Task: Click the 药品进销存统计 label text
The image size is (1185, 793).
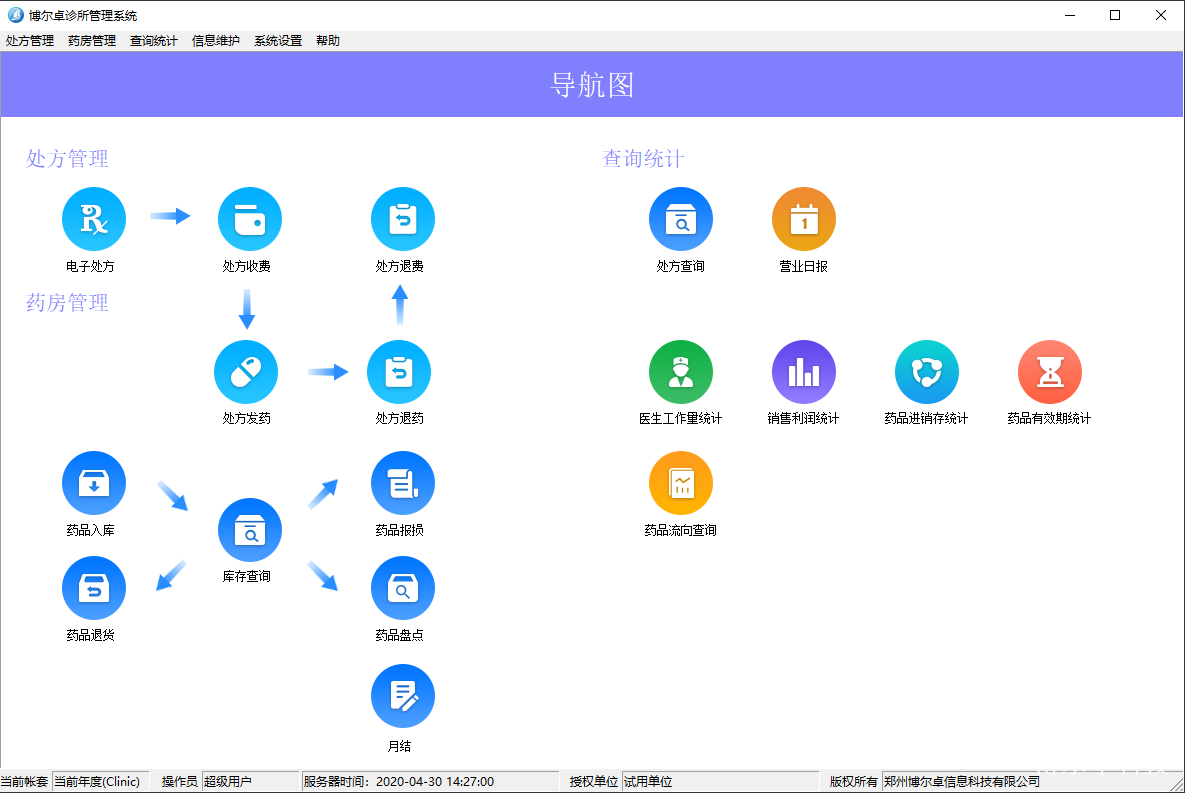Action: pos(926,419)
